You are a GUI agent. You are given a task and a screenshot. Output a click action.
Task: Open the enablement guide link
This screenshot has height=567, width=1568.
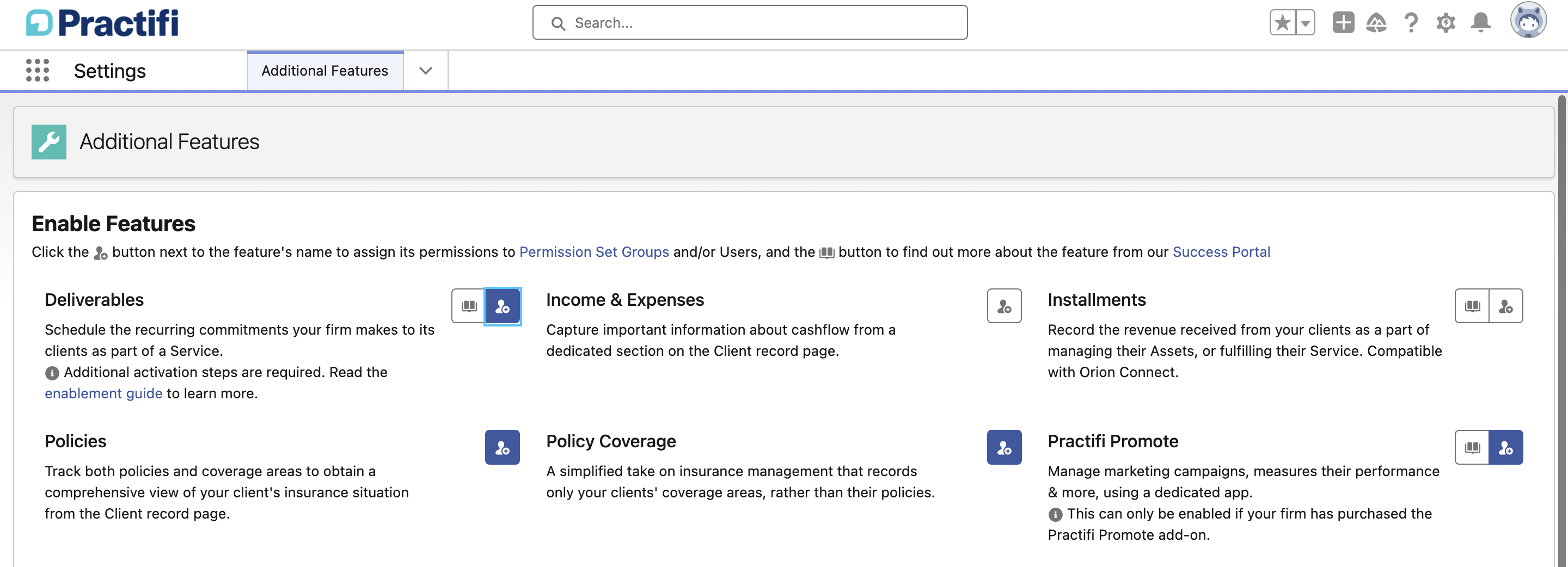pyautogui.click(x=103, y=393)
